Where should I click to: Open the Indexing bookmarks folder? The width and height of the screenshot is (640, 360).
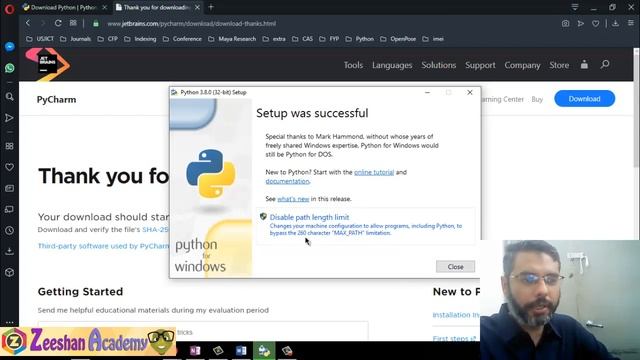pyautogui.click(x=140, y=39)
